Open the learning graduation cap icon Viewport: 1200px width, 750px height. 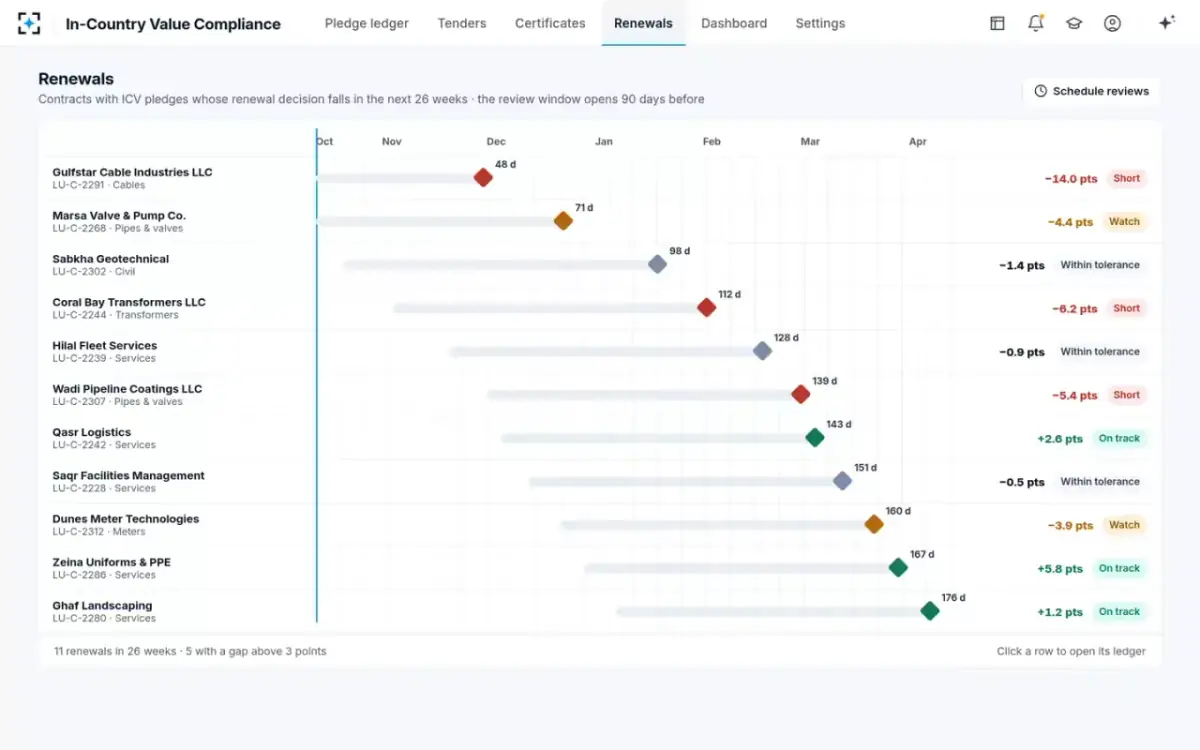(1074, 23)
